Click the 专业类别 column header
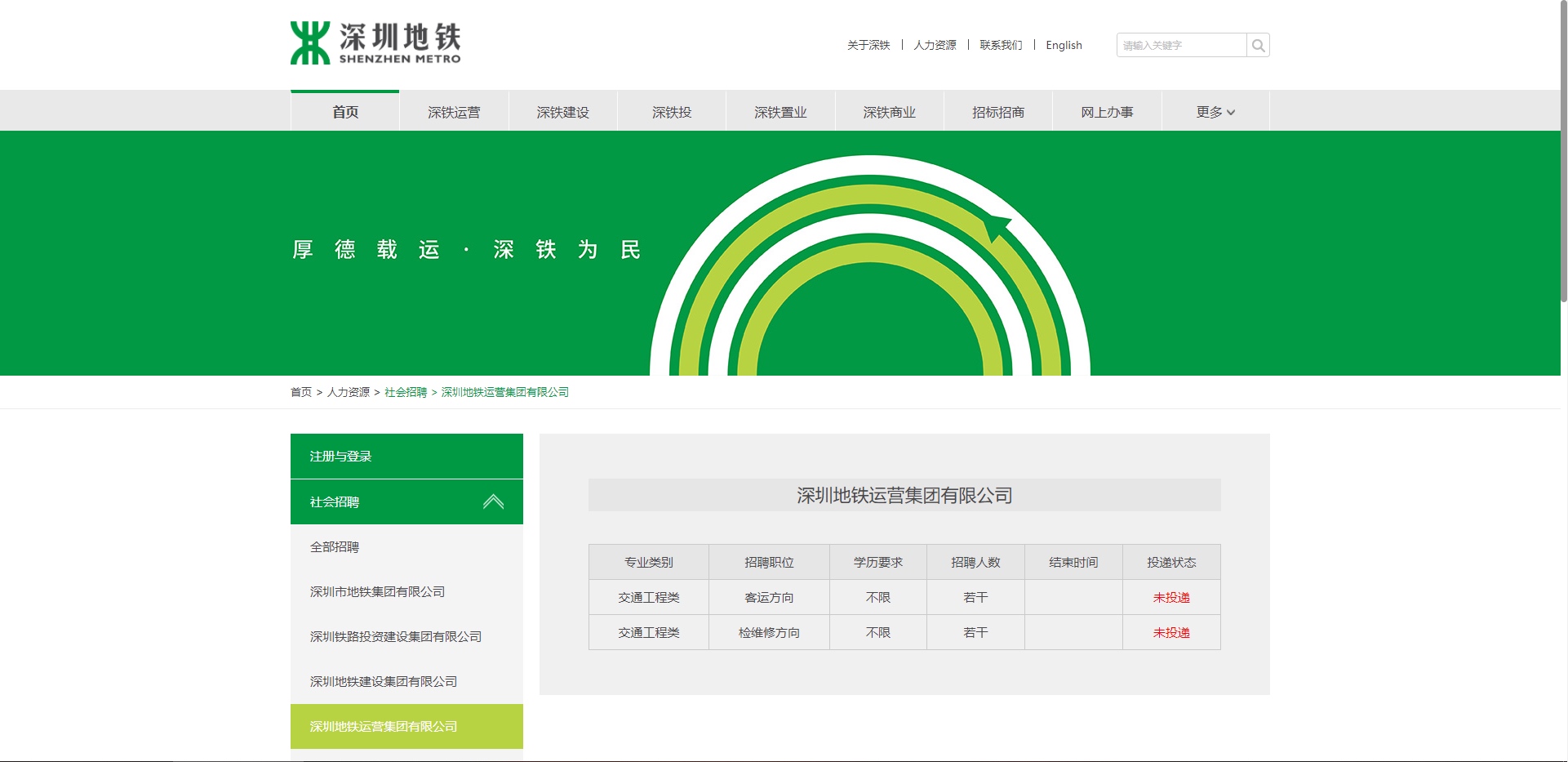This screenshot has height=762, width=1568. (x=649, y=562)
